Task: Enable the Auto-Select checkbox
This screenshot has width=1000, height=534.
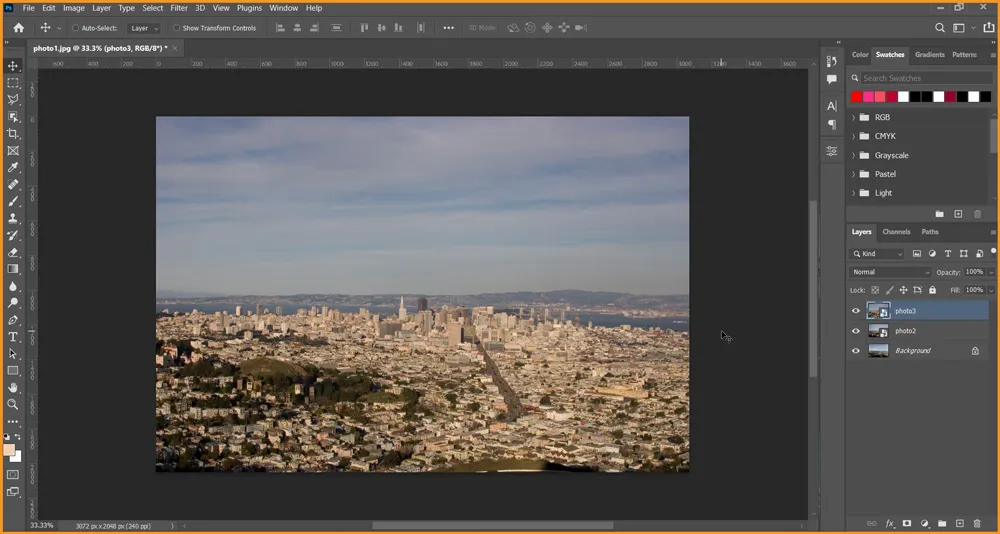Action: [76, 28]
